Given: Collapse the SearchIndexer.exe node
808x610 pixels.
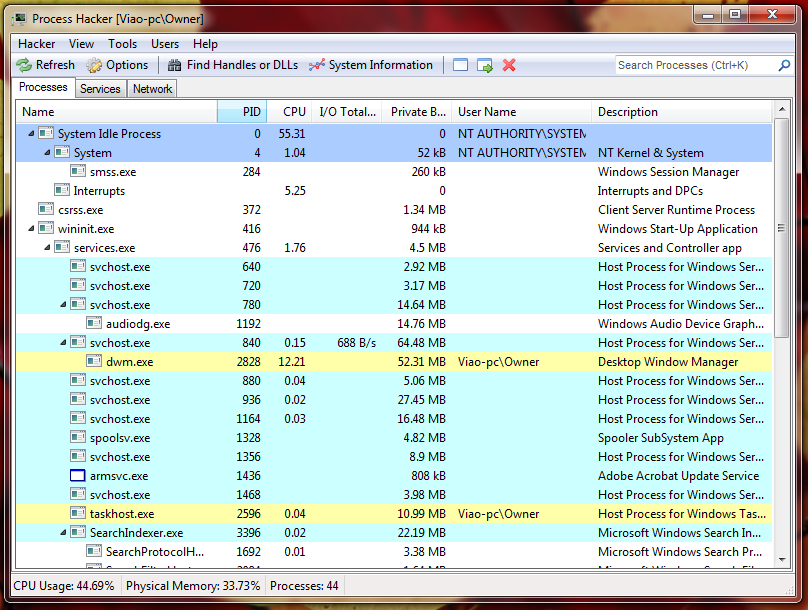Looking at the screenshot, I should pyautogui.click(x=63, y=532).
